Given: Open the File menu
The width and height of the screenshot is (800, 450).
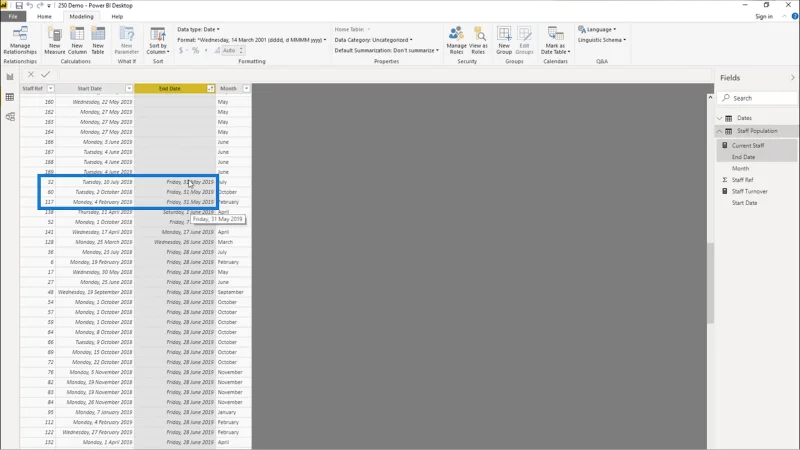Looking at the screenshot, I should [x=13, y=16].
